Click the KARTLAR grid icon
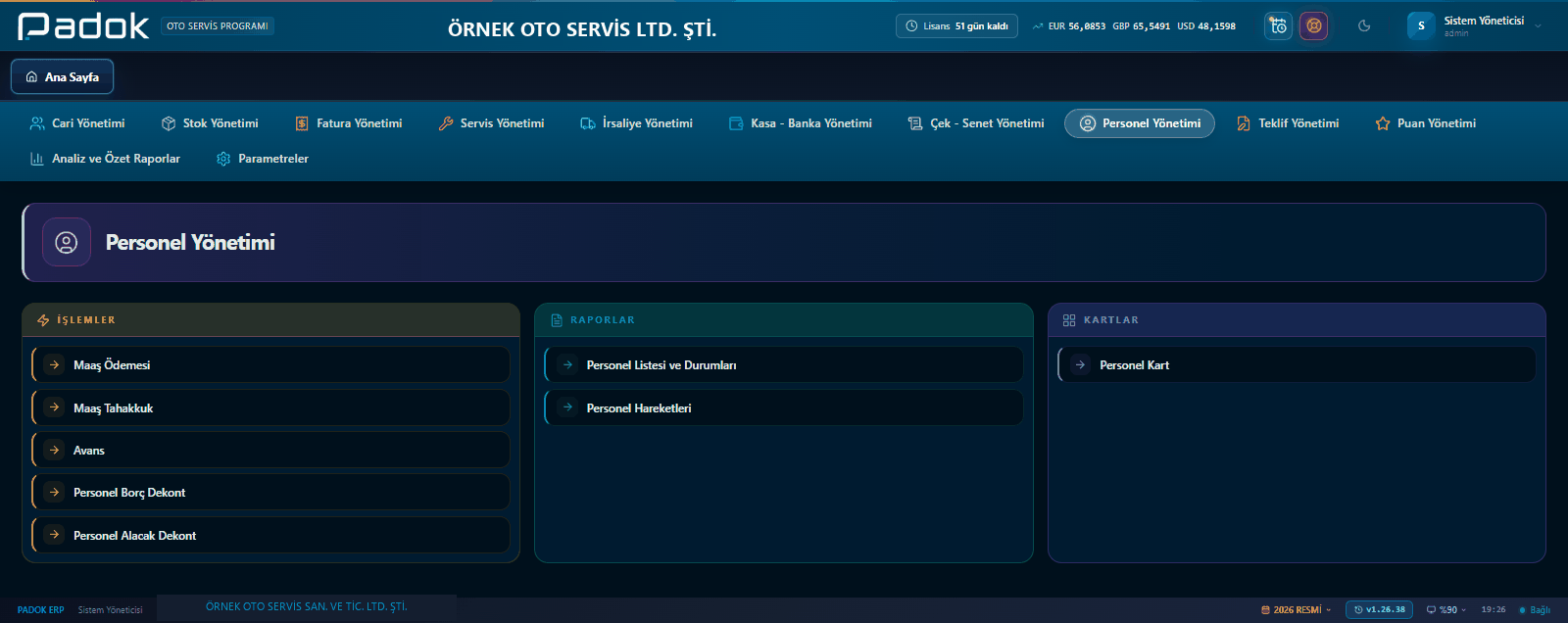The image size is (1568, 623). (1069, 320)
